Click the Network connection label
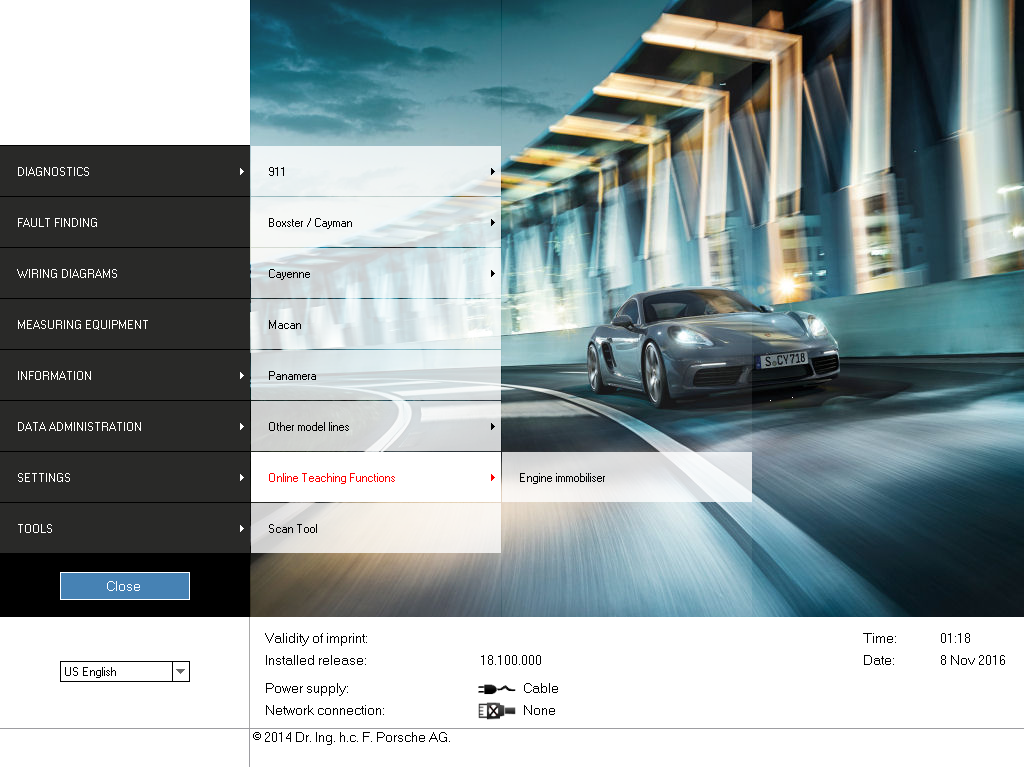The image size is (1024, 768). (x=325, y=711)
